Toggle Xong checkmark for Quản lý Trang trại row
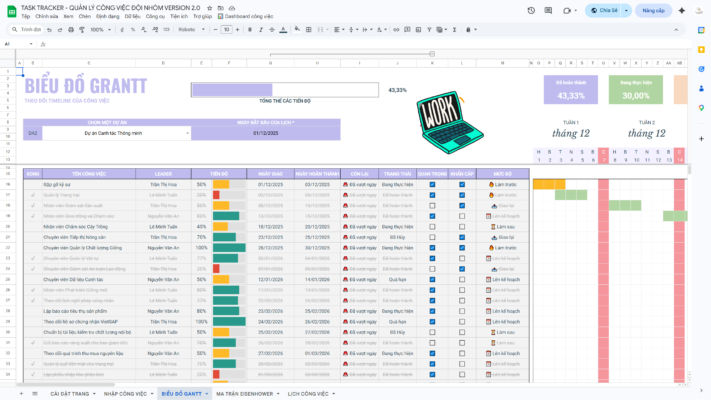The width and height of the screenshot is (711, 400). (33, 195)
